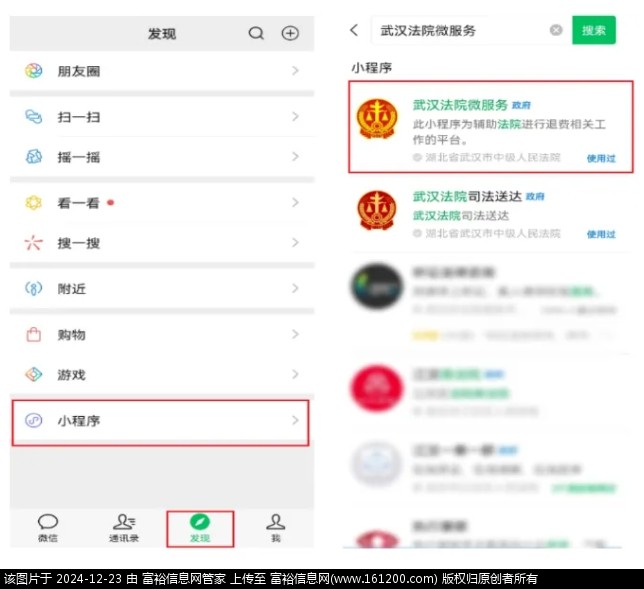Tap the Shopping bag (购物) icon

coord(34,334)
